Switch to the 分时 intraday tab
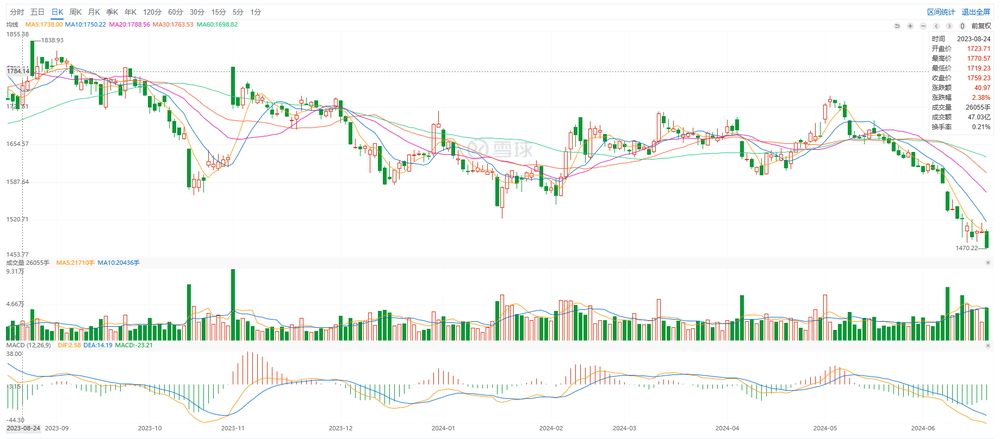The image size is (1000, 439). click(16, 11)
